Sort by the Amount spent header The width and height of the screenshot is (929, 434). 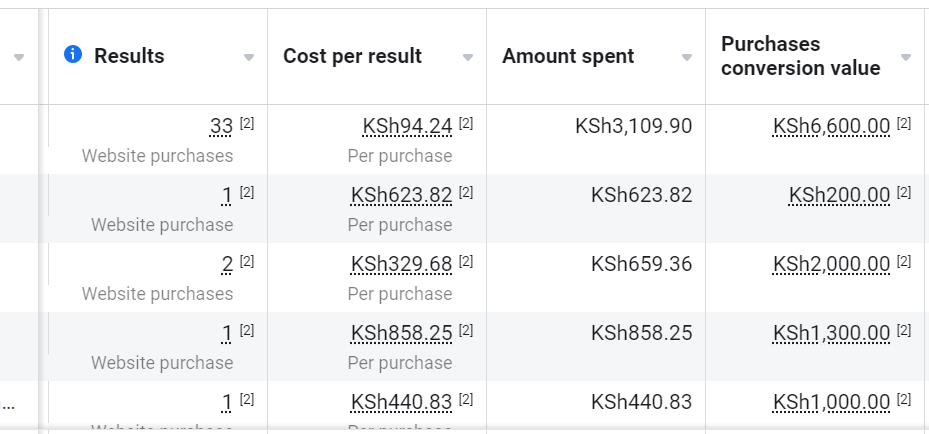pos(568,56)
